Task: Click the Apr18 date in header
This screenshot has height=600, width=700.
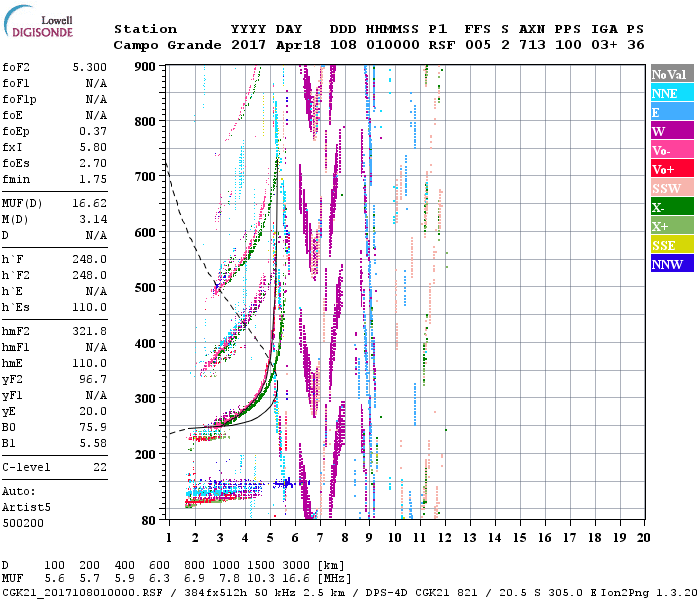Action: 298,45
